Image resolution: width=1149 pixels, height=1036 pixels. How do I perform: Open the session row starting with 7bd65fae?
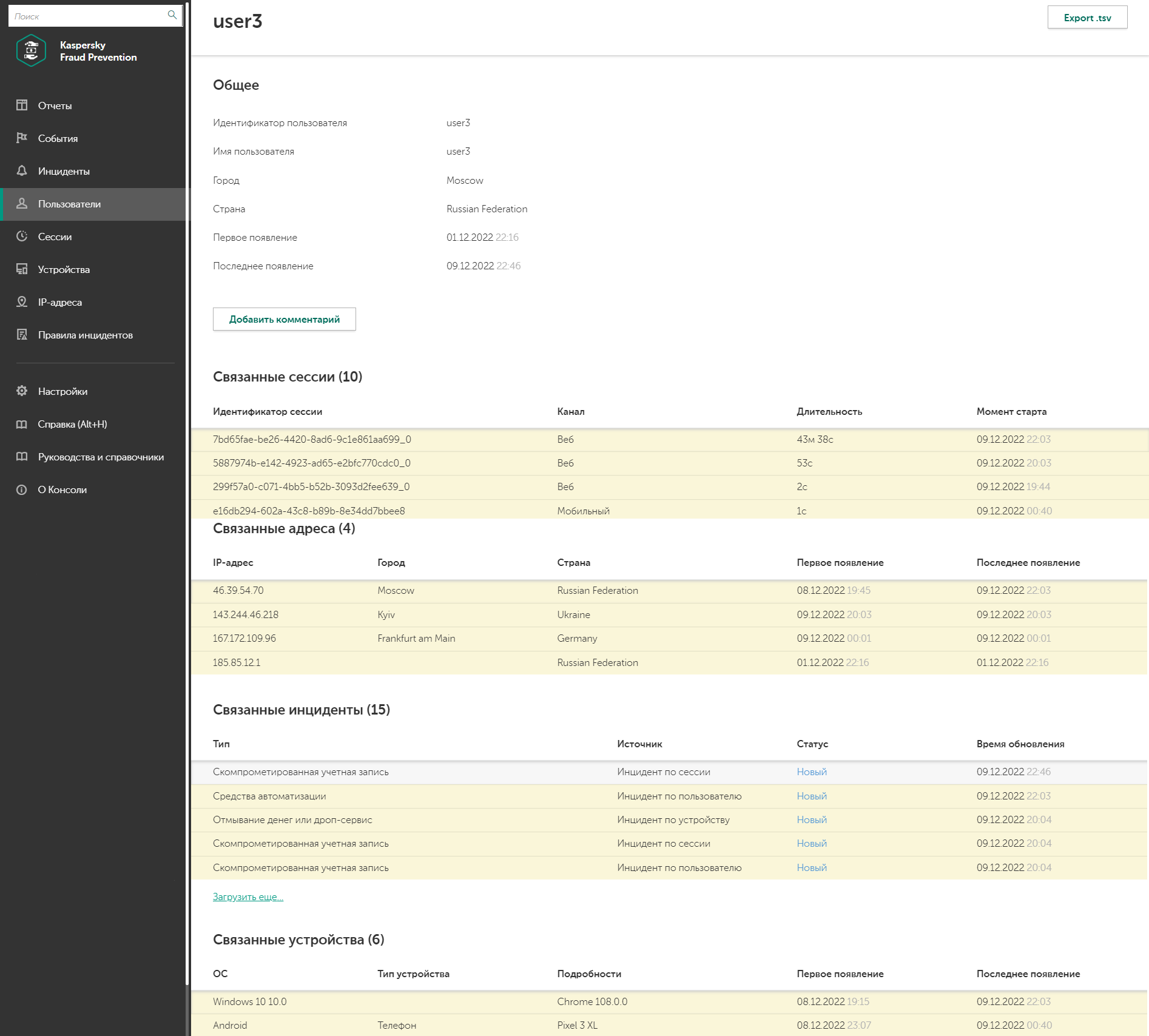(312, 439)
